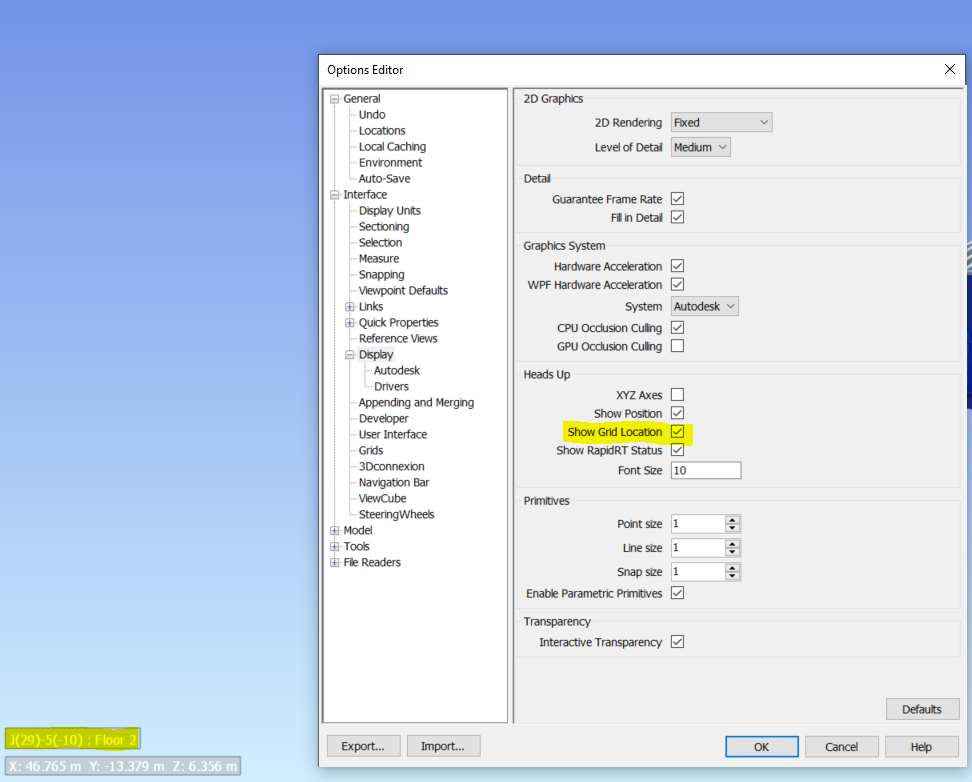
Task: Expand the Model tree node
Action: tap(335, 530)
